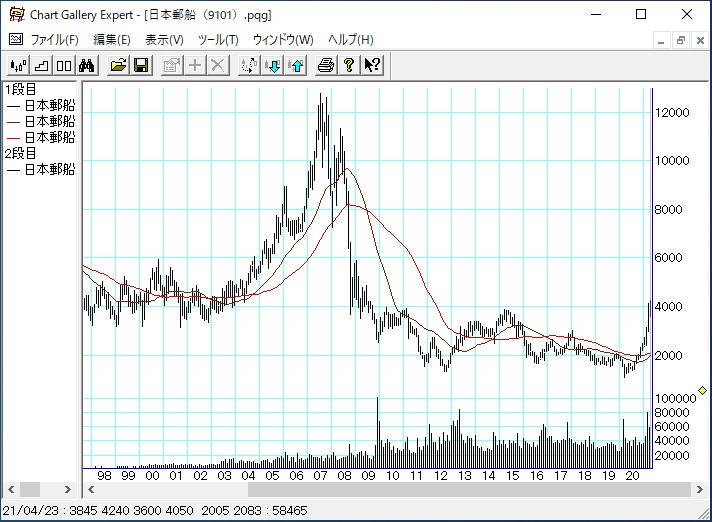
Task: Click the step-line chart toolbar icon
Action: point(41,66)
